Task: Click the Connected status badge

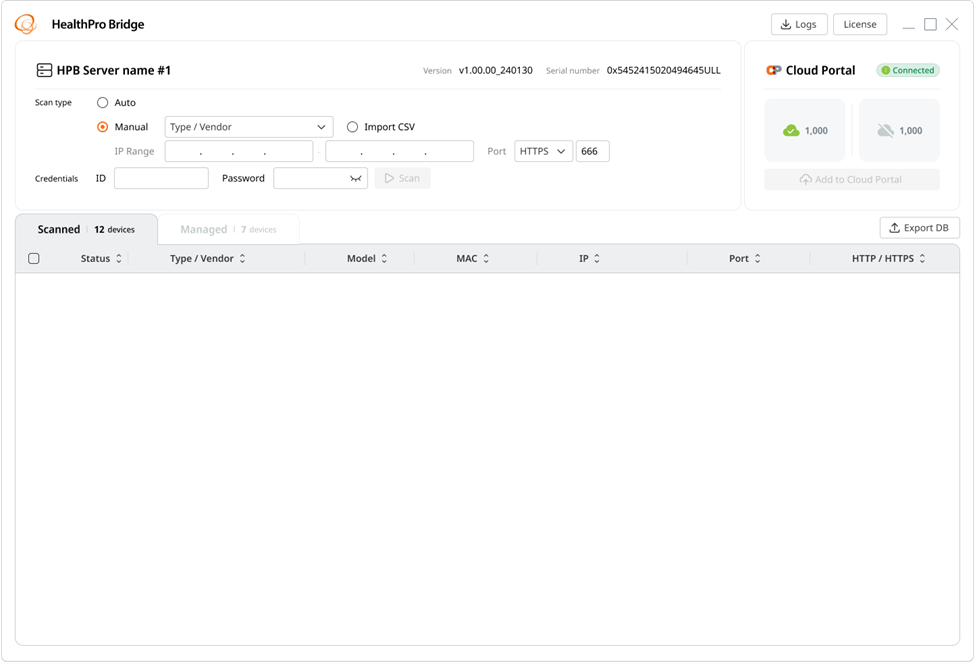Action: pos(908,70)
